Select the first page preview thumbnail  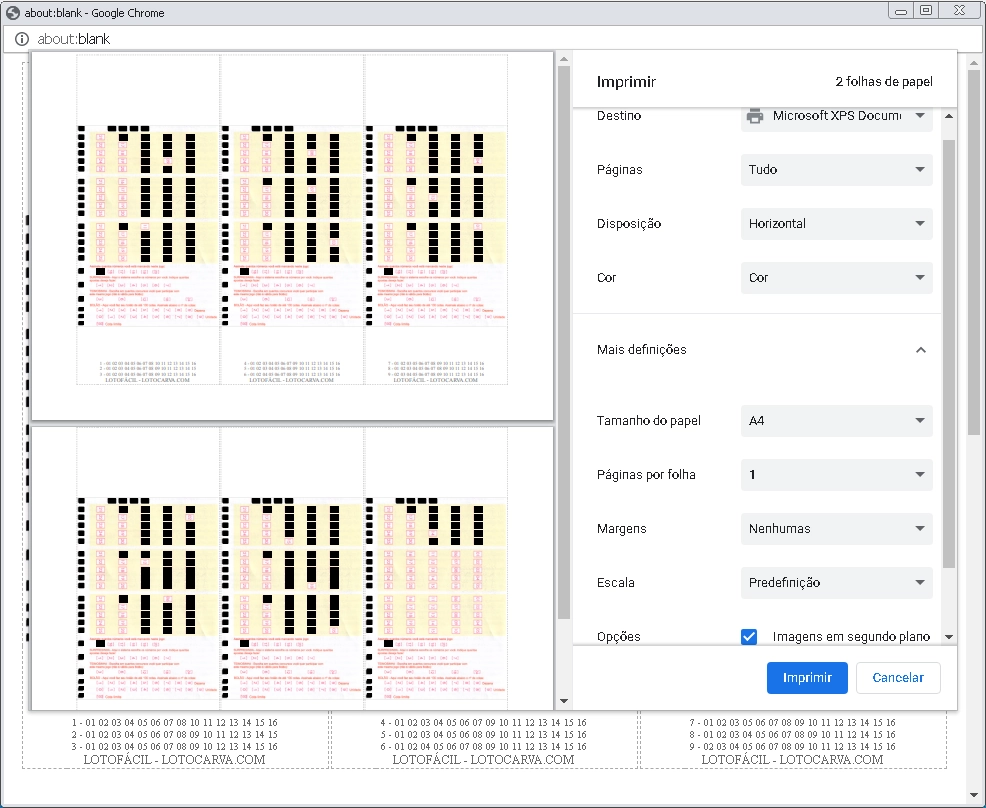point(292,236)
